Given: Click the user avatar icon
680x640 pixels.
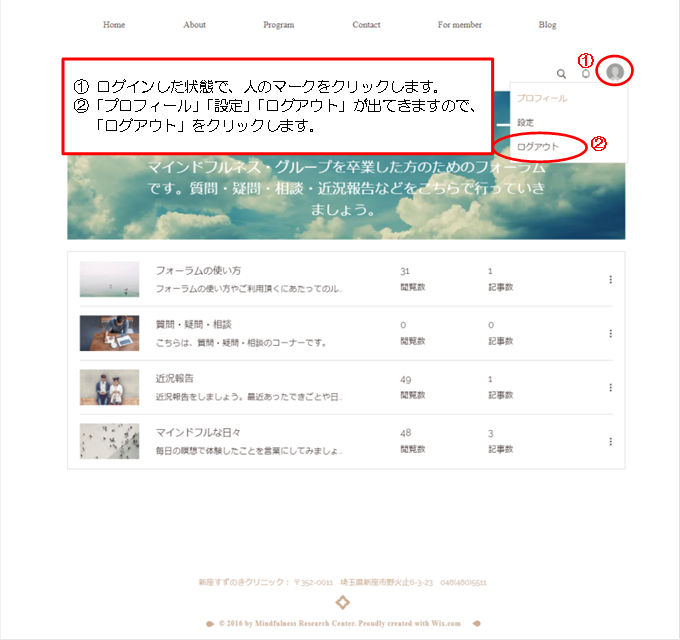Looking at the screenshot, I should coord(615,72).
